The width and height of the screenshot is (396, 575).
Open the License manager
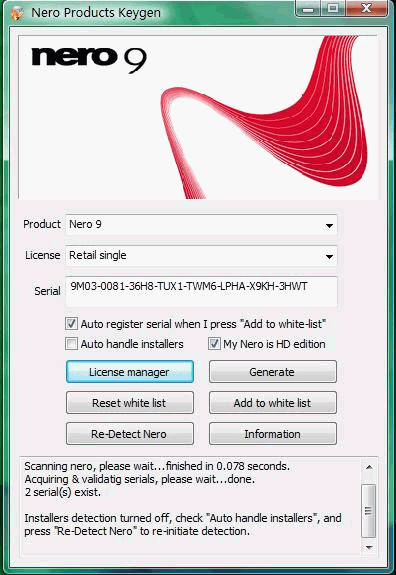pos(130,372)
